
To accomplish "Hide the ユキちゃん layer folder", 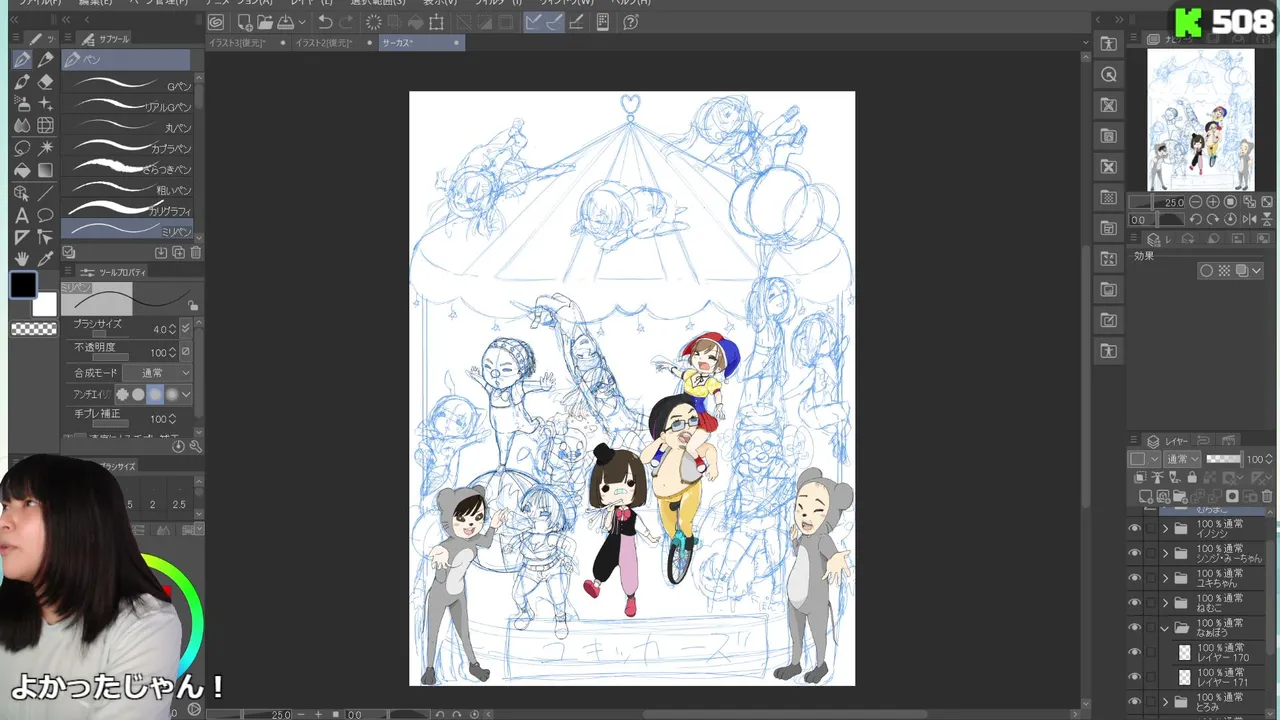I will coord(1134,578).
